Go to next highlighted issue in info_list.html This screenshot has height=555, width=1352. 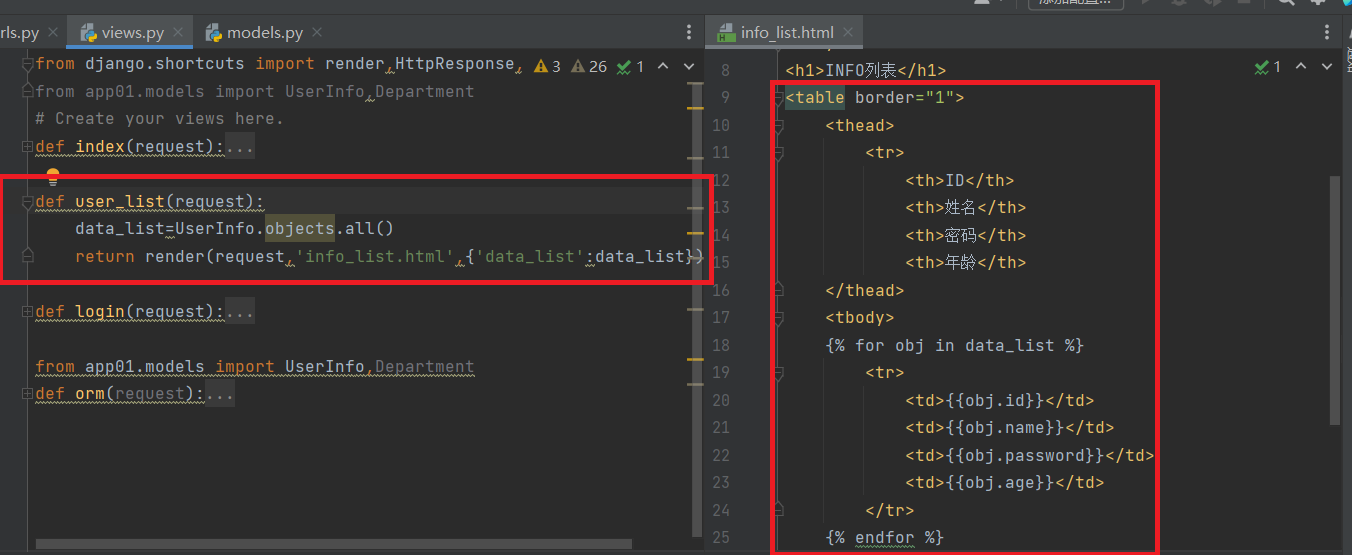(1328, 68)
